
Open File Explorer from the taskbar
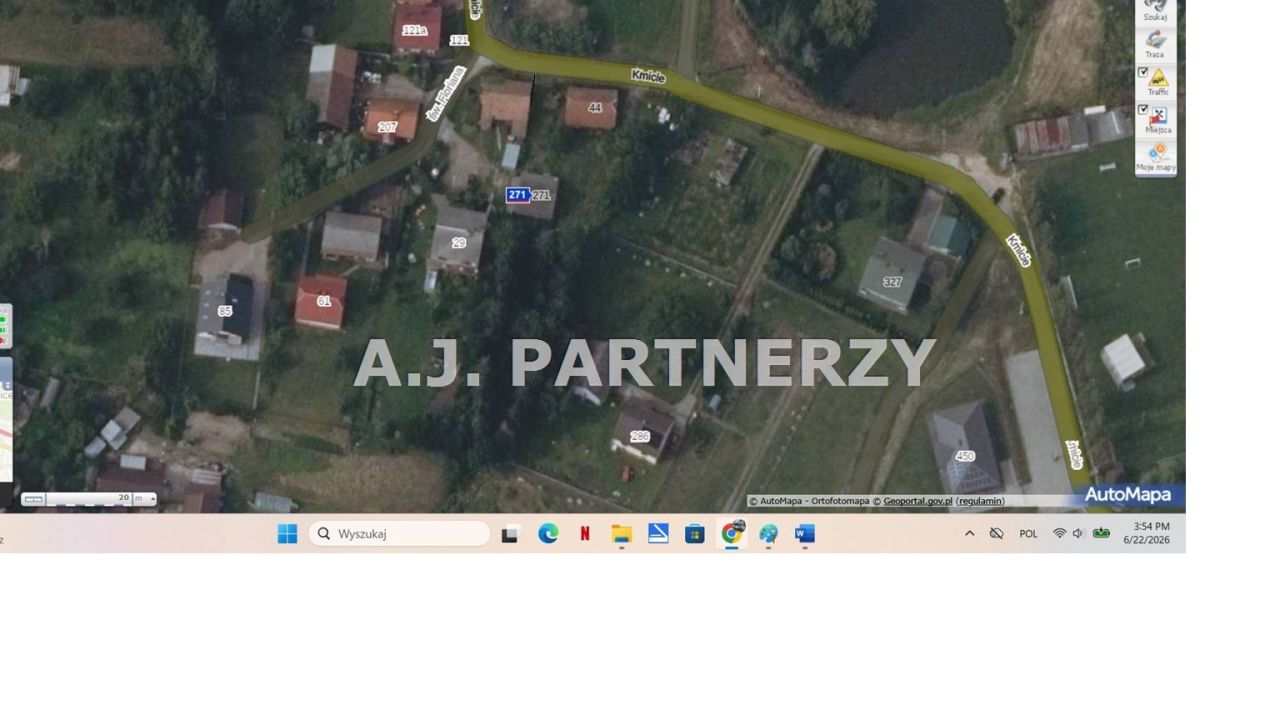click(x=621, y=534)
